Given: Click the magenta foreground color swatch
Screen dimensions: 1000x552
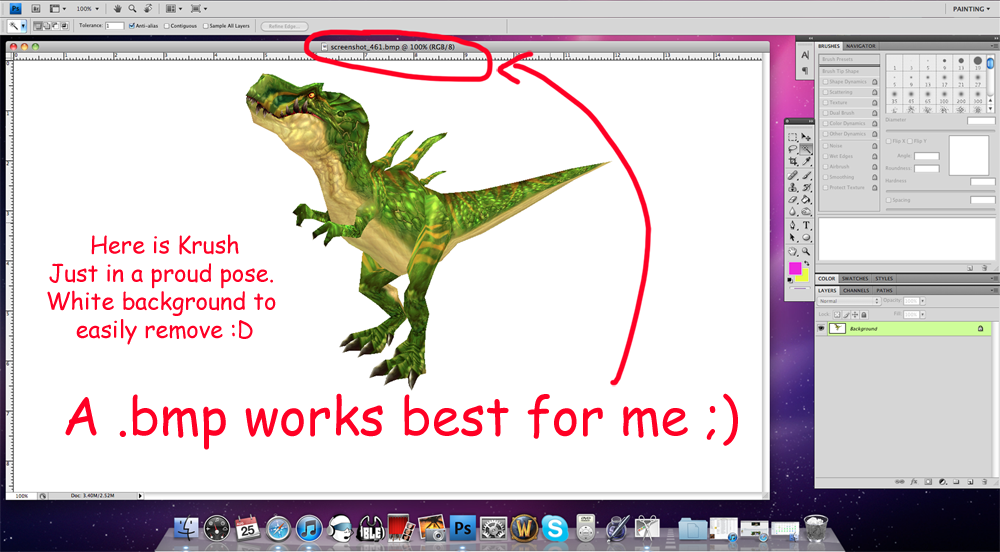Looking at the screenshot, I should pyautogui.click(x=795, y=268).
